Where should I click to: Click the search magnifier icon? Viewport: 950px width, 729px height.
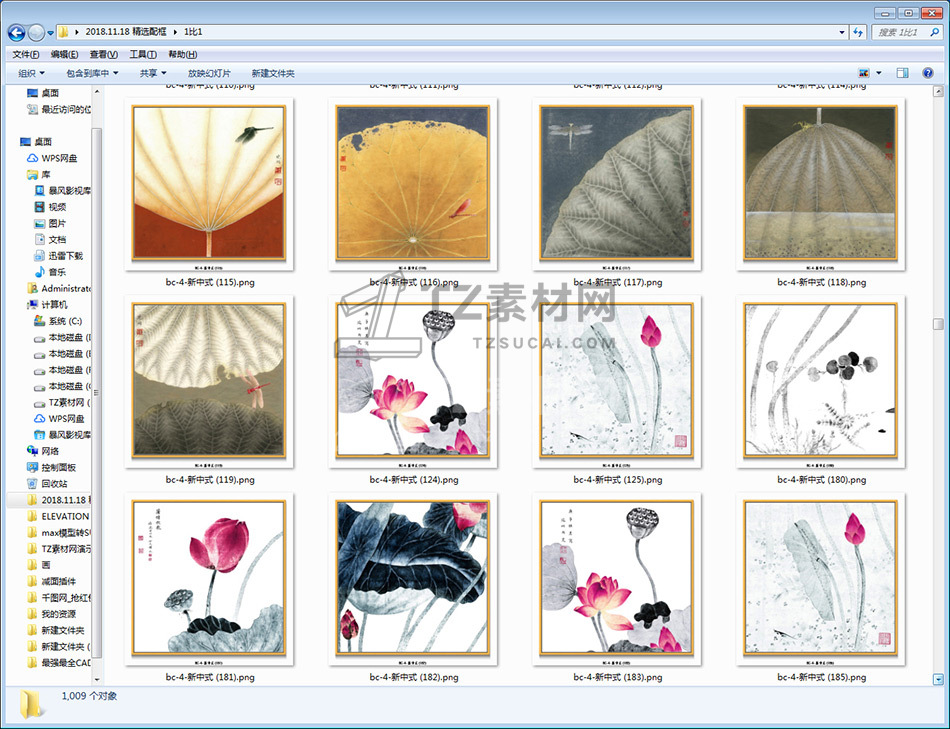click(x=935, y=32)
